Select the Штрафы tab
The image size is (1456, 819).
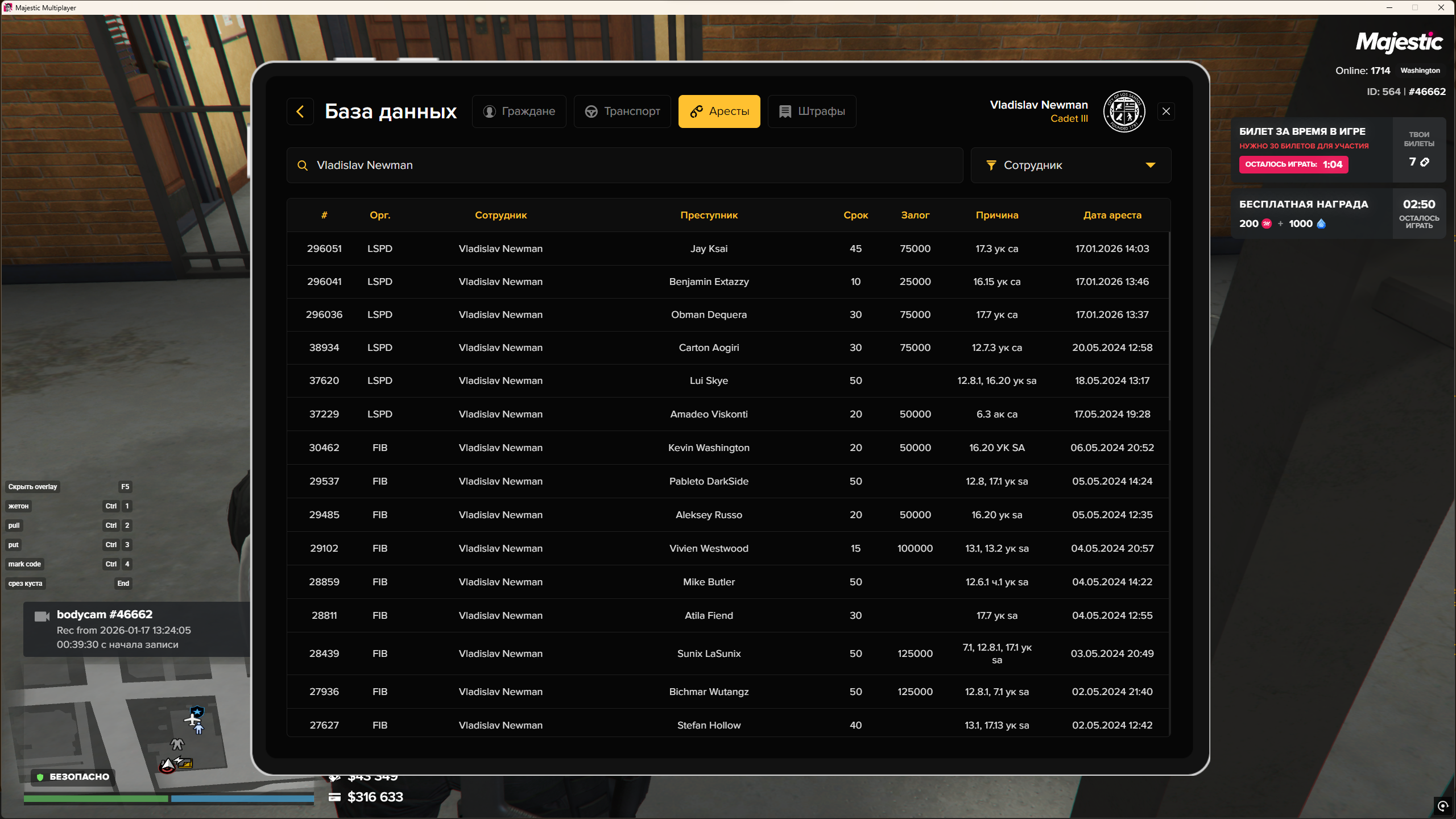point(812,111)
